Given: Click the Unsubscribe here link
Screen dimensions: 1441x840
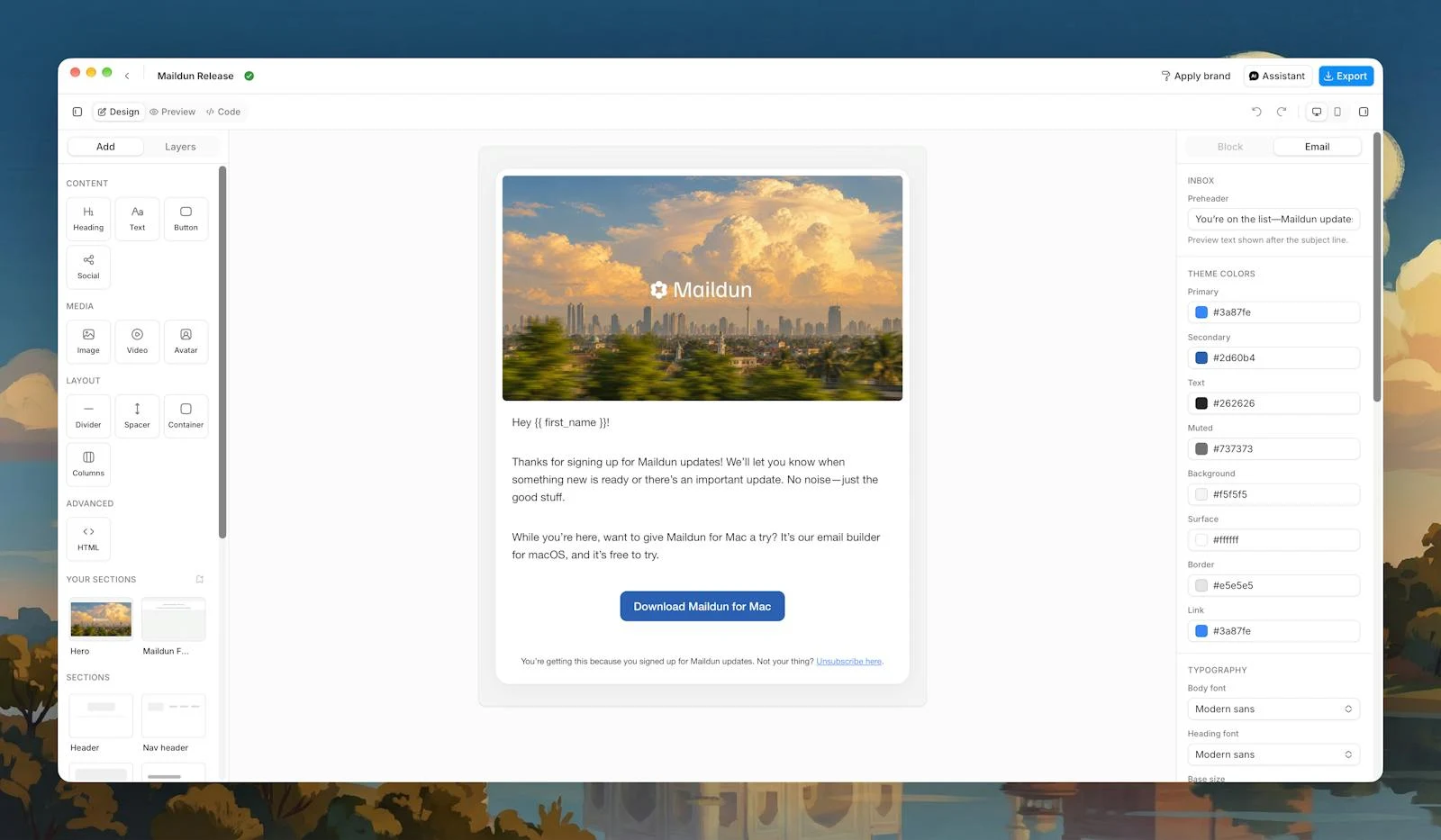Looking at the screenshot, I should (848, 662).
